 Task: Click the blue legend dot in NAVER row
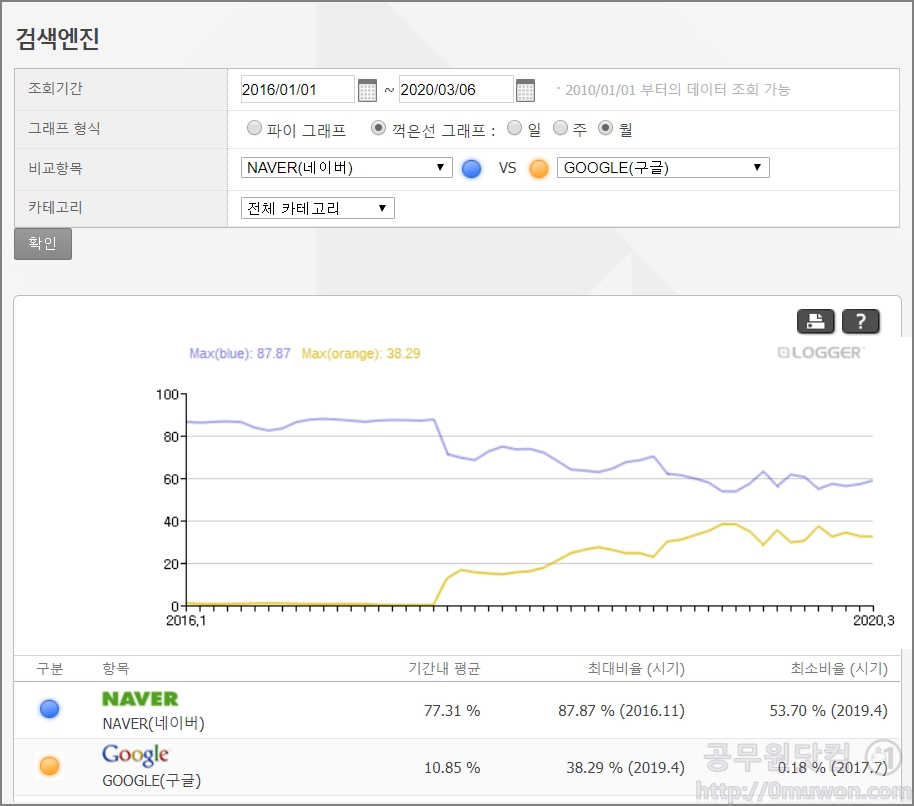[50, 709]
